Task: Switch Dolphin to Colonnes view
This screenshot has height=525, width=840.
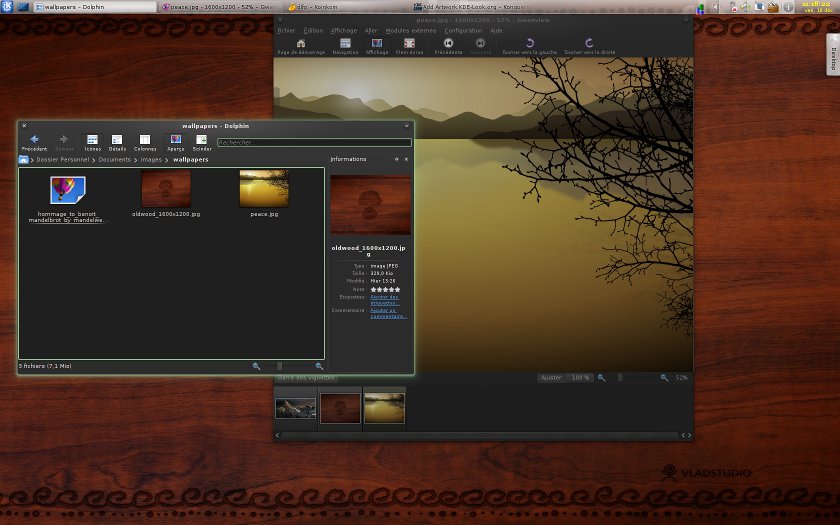Action: click(145, 142)
